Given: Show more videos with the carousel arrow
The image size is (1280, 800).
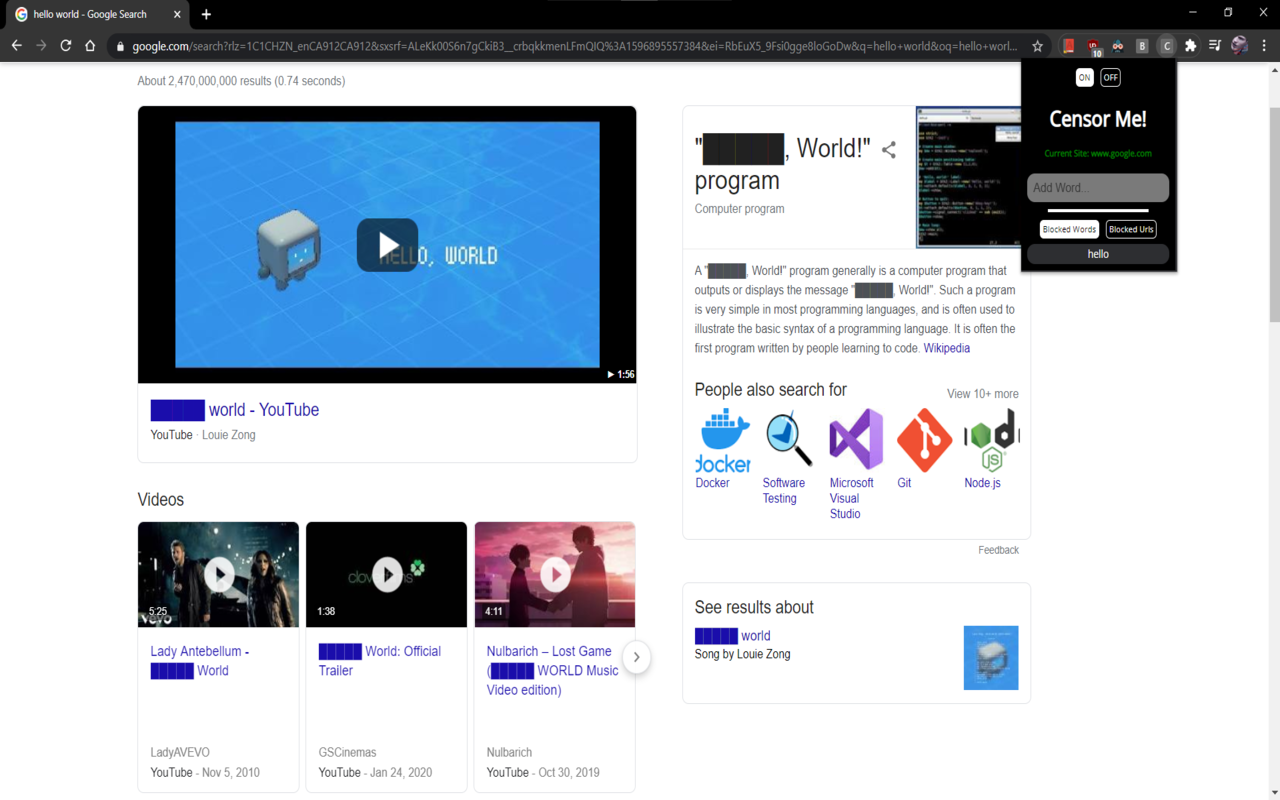Looking at the screenshot, I should [x=636, y=657].
